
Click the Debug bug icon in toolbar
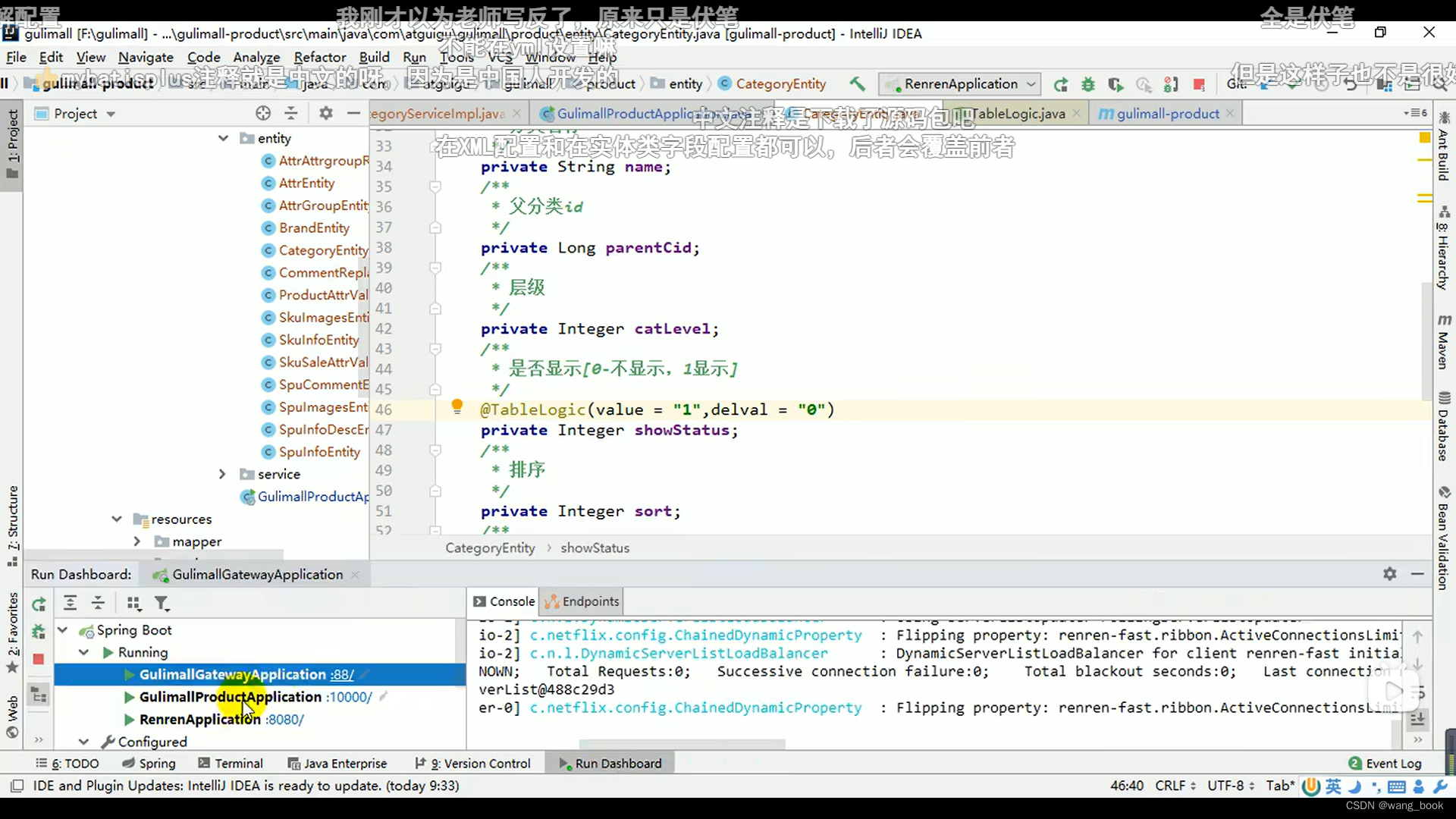click(x=1088, y=84)
